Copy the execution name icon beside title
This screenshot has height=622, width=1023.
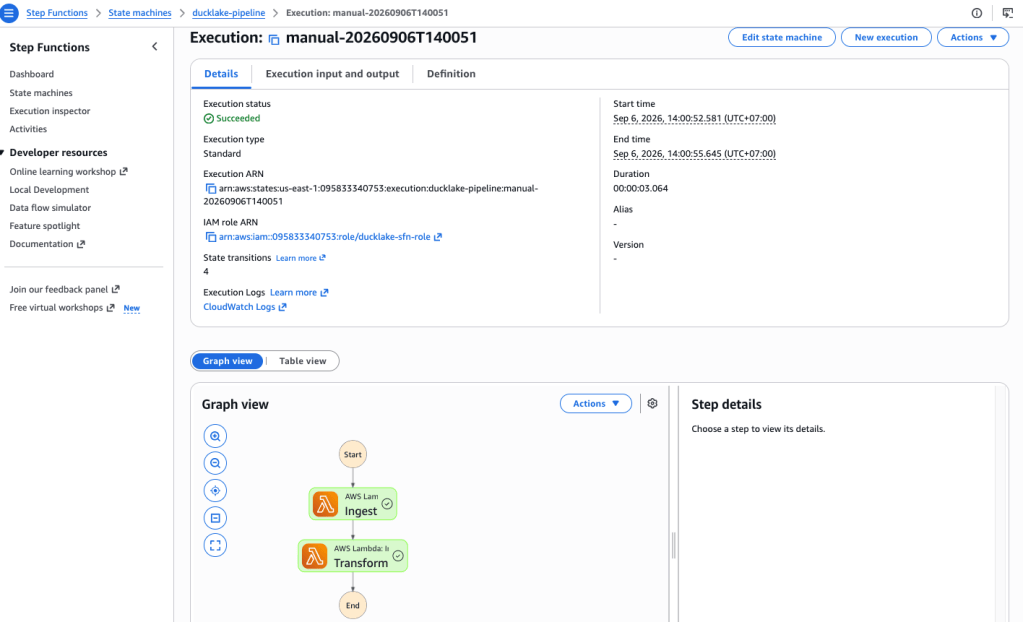click(274, 40)
